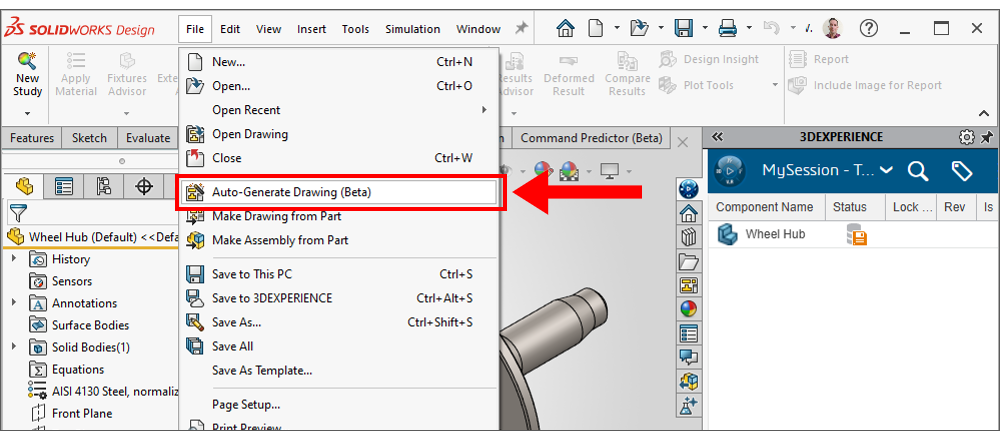Collapse 3DEXPERIENCE panel with double chevron
The image size is (1000, 440).
tap(717, 136)
